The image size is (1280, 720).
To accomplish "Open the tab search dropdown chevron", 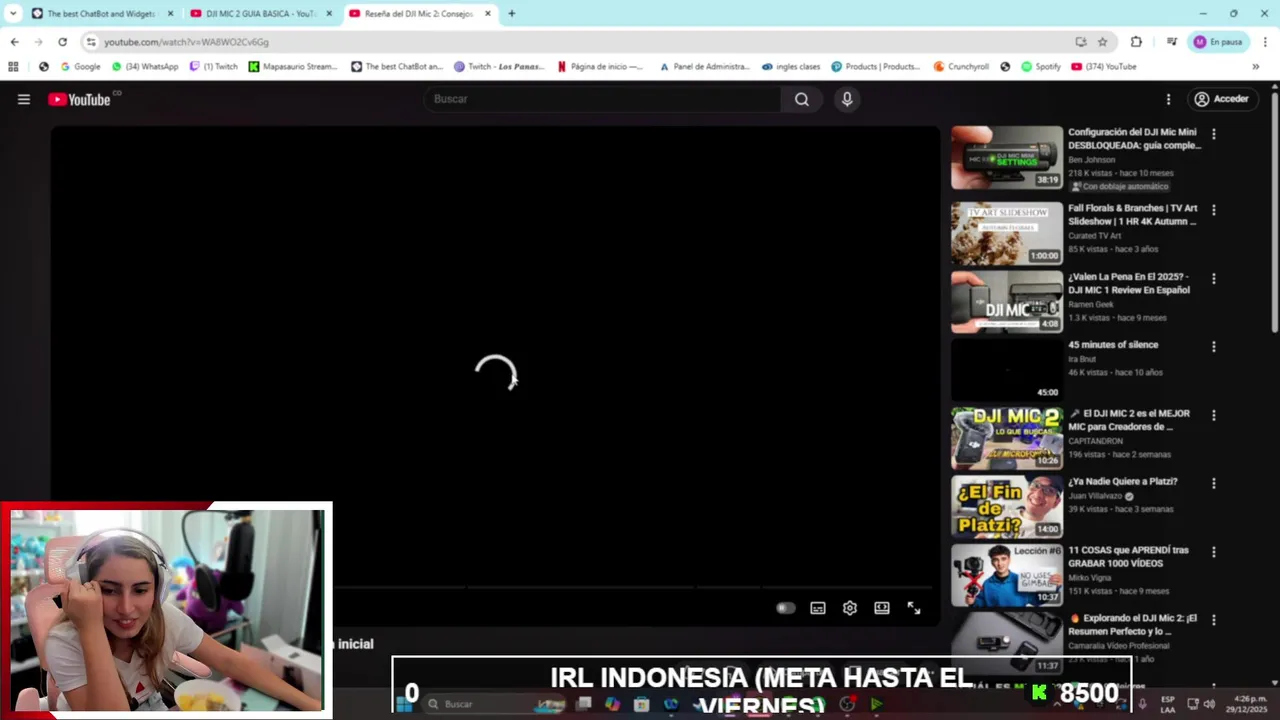I will [x=13, y=14].
